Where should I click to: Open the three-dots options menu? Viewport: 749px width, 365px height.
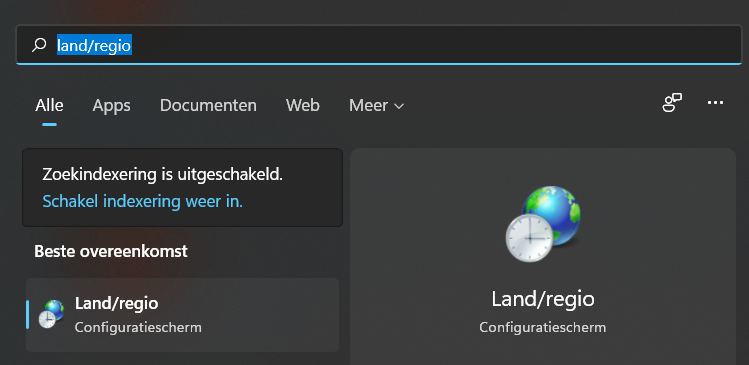[x=715, y=103]
